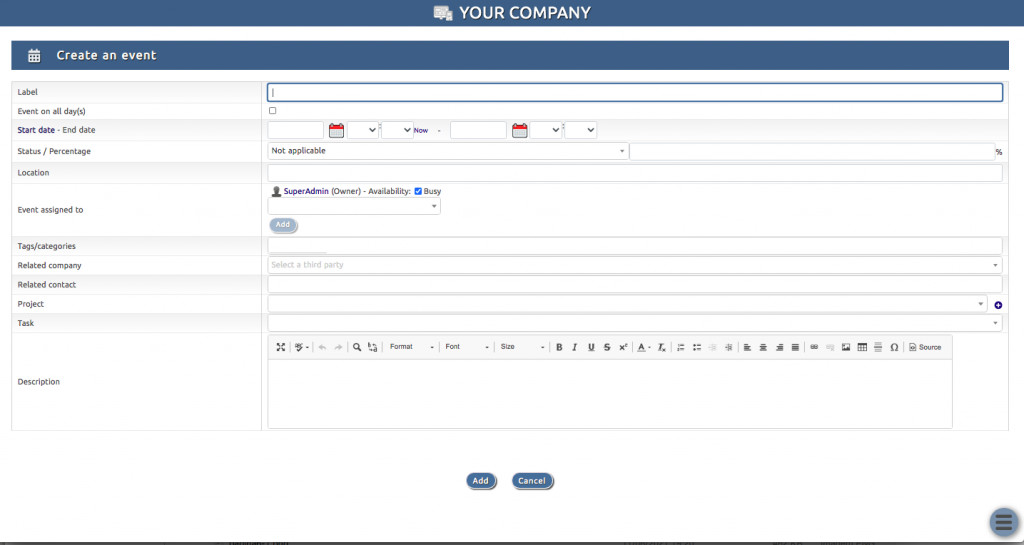Viewport: 1024px width, 545px height.
Task: Click the start date text field
Action: [296, 130]
